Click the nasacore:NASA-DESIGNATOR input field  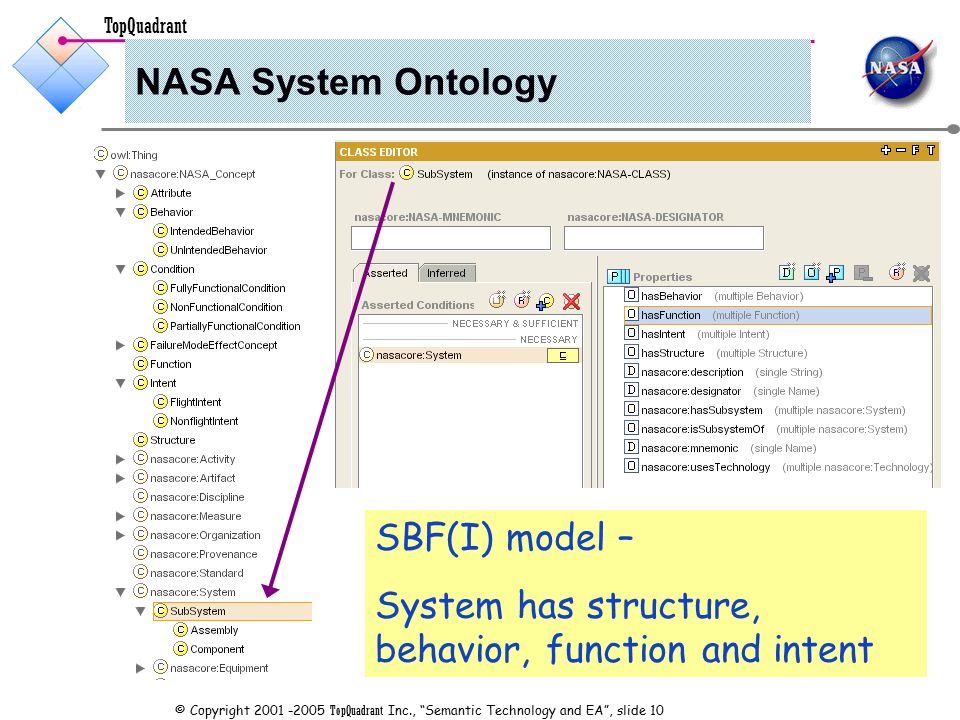(664, 238)
